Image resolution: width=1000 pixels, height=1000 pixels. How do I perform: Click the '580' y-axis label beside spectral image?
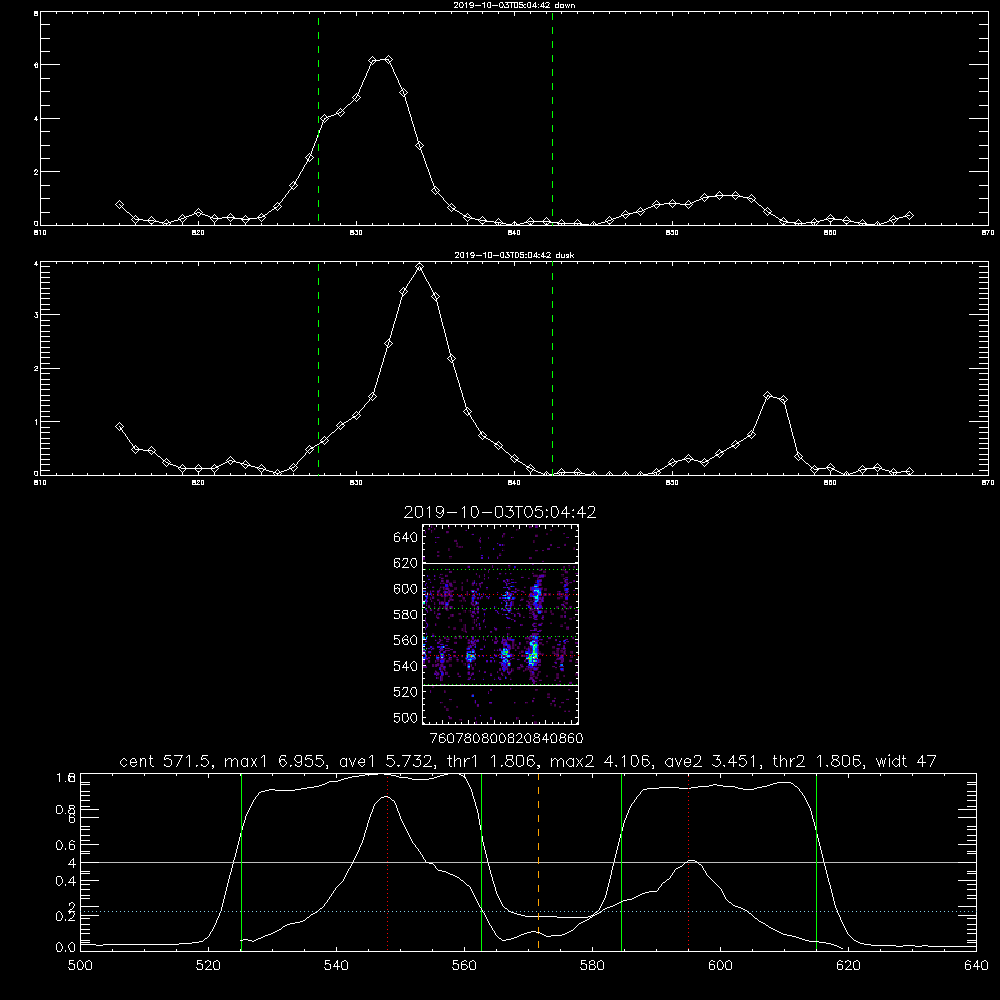coord(406,615)
